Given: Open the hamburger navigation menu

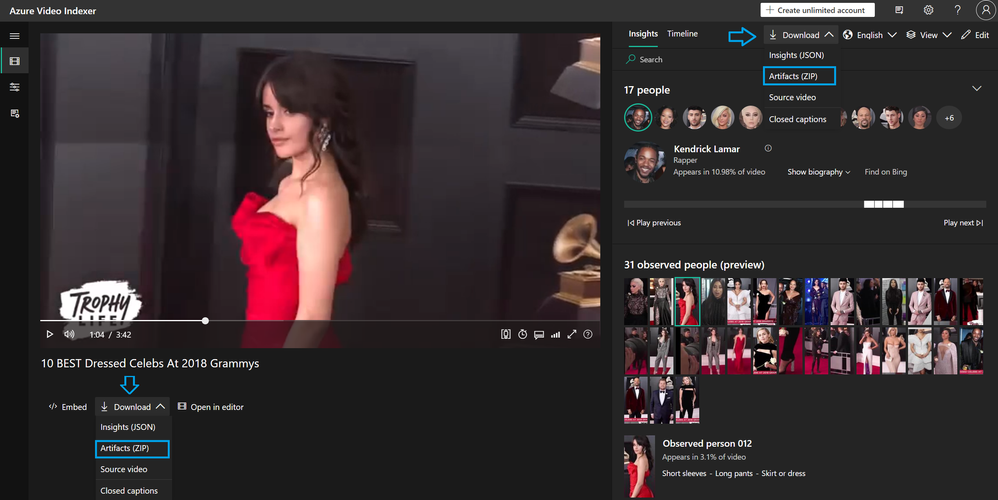Looking at the screenshot, I should click(14, 36).
